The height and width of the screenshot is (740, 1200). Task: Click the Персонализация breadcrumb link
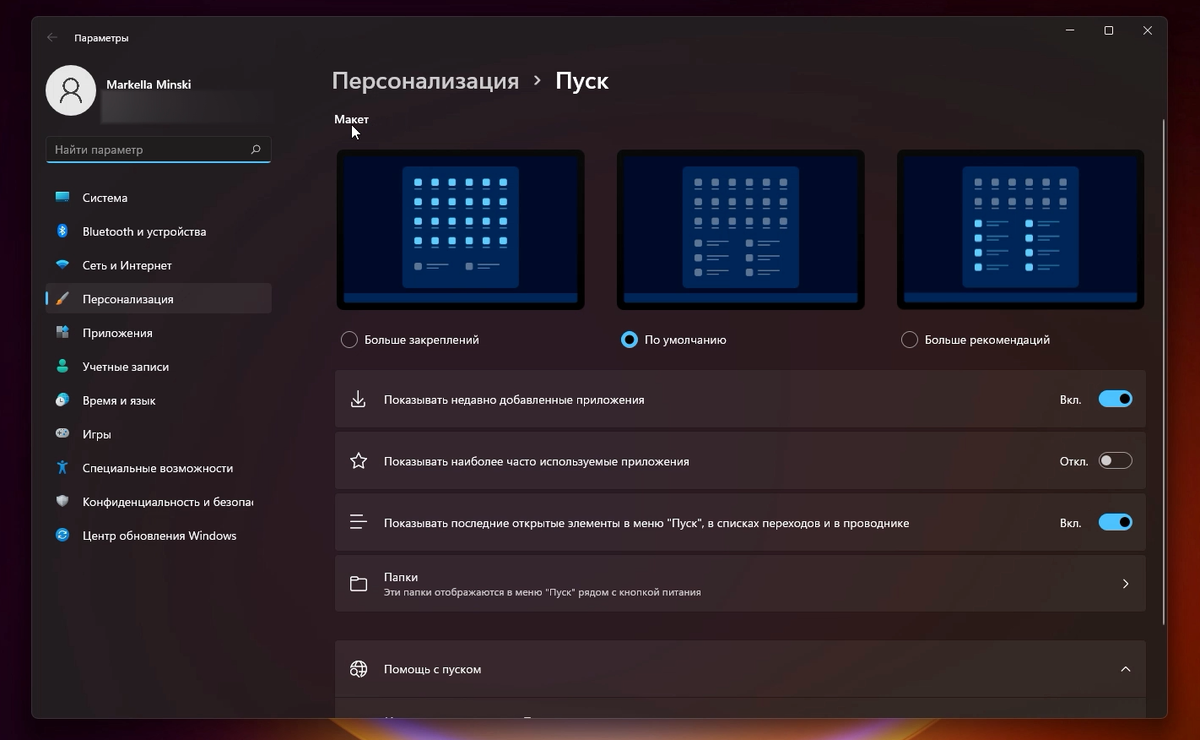tap(425, 81)
